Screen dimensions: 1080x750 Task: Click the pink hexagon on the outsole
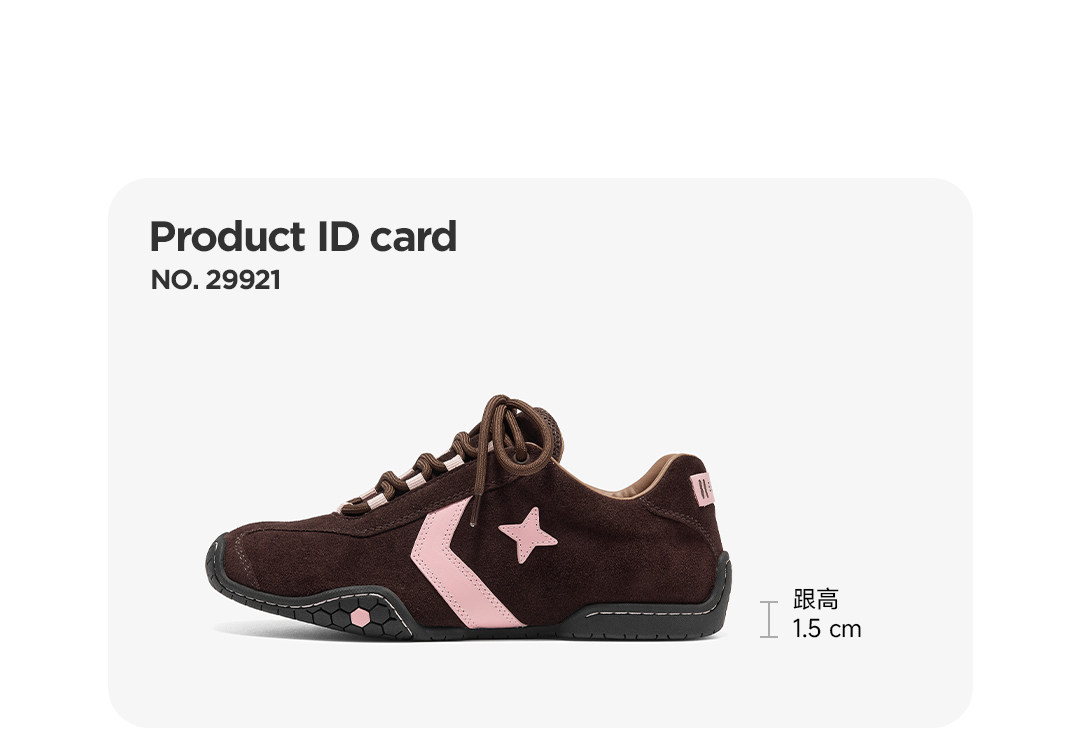(x=360, y=618)
